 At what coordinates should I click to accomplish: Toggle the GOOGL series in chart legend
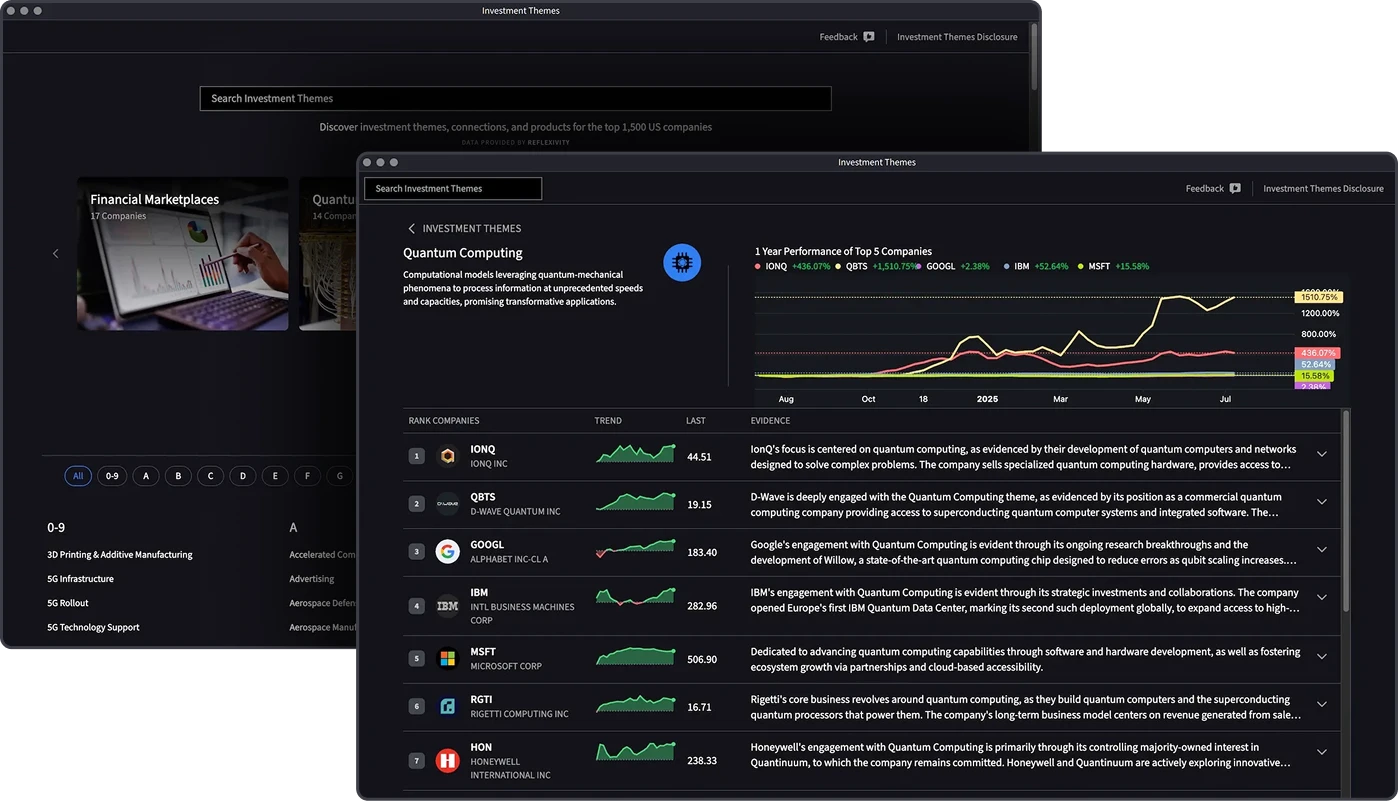click(954, 267)
